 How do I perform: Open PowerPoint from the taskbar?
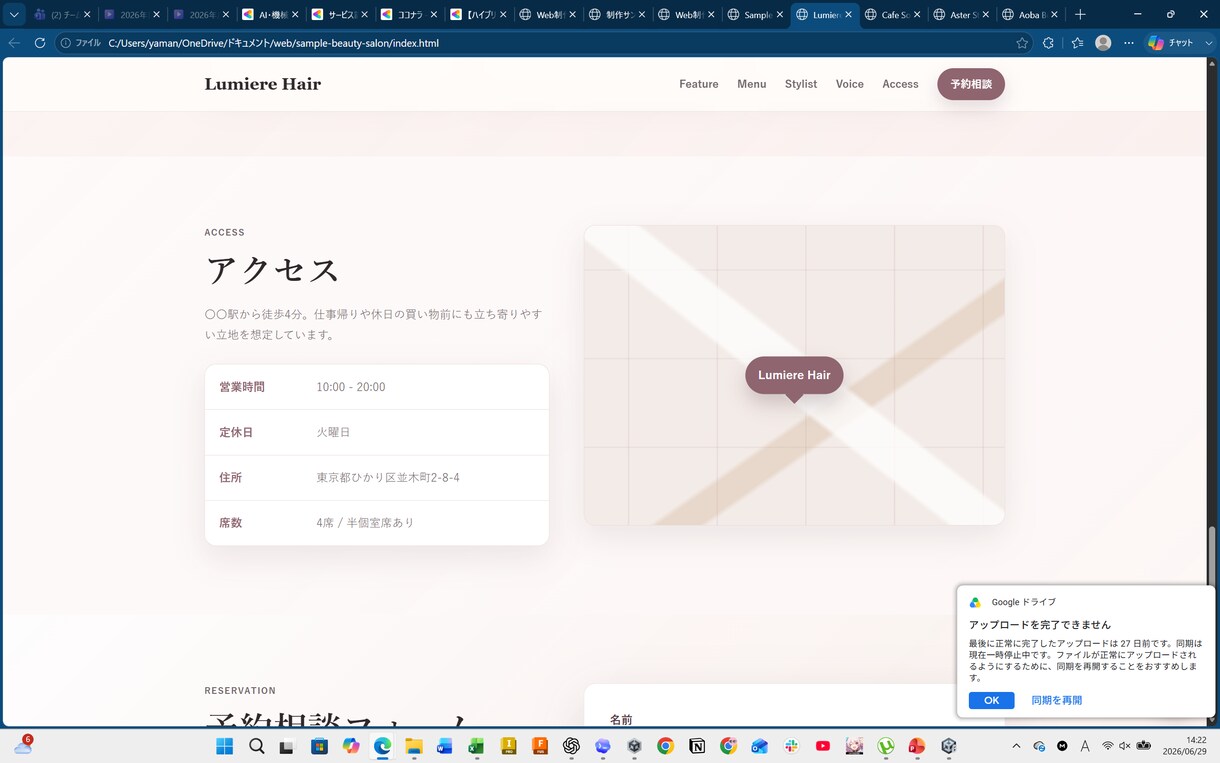(x=917, y=746)
